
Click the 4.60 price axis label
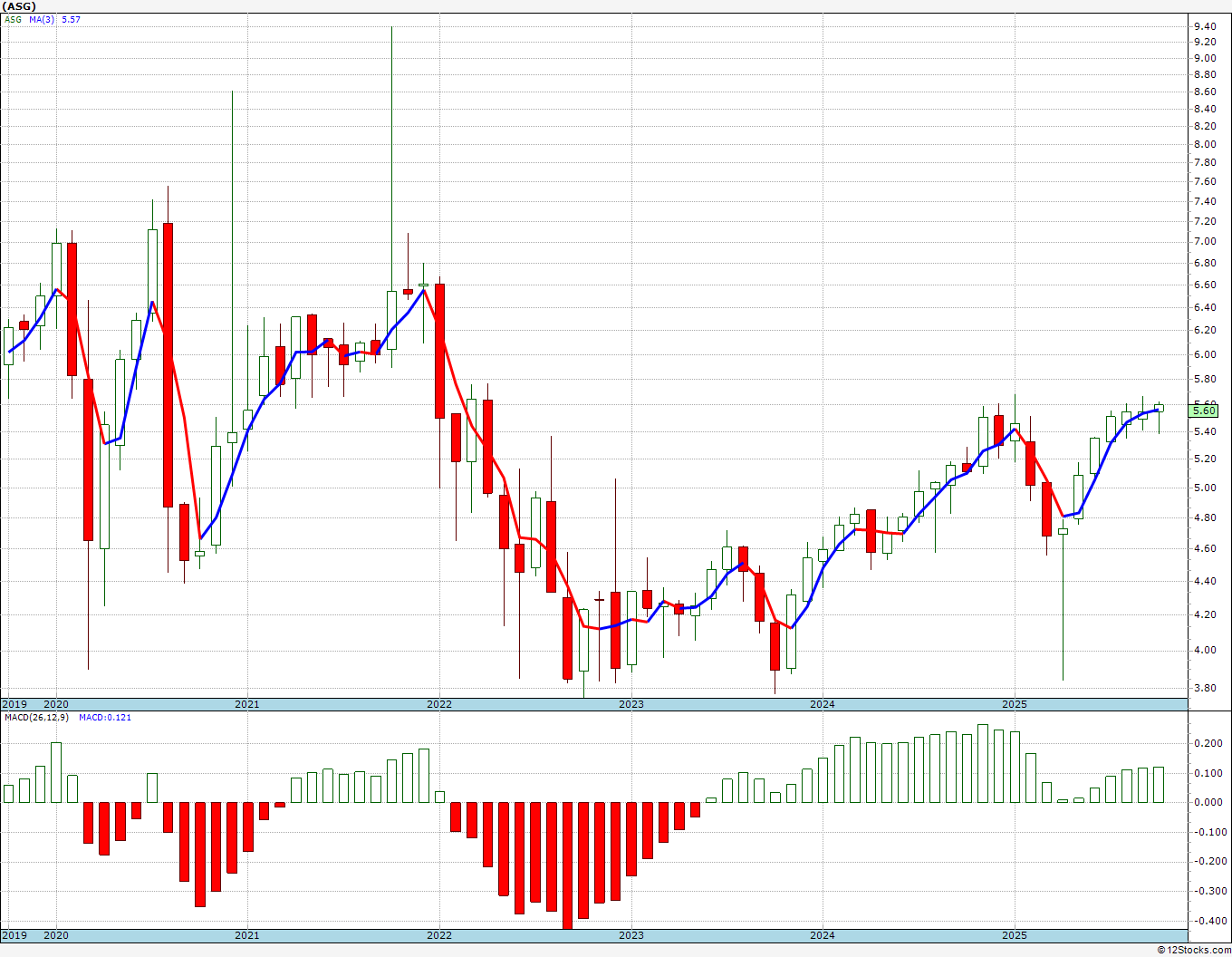pos(1205,548)
